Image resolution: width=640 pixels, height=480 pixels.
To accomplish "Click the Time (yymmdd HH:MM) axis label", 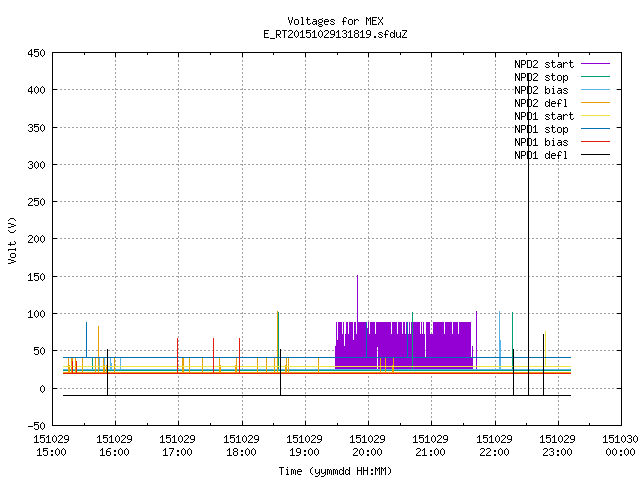I will coord(335,471).
